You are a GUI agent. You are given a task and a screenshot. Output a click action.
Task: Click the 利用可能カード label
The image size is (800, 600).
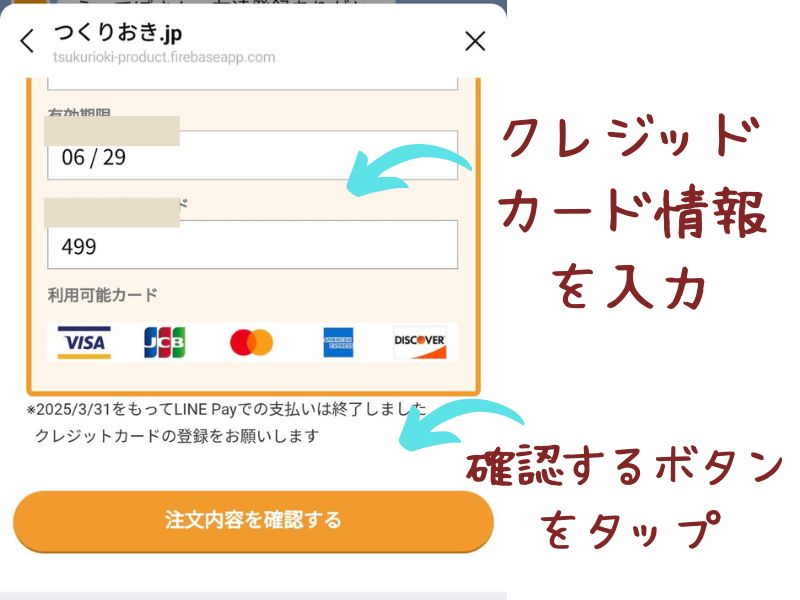[103, 295]
